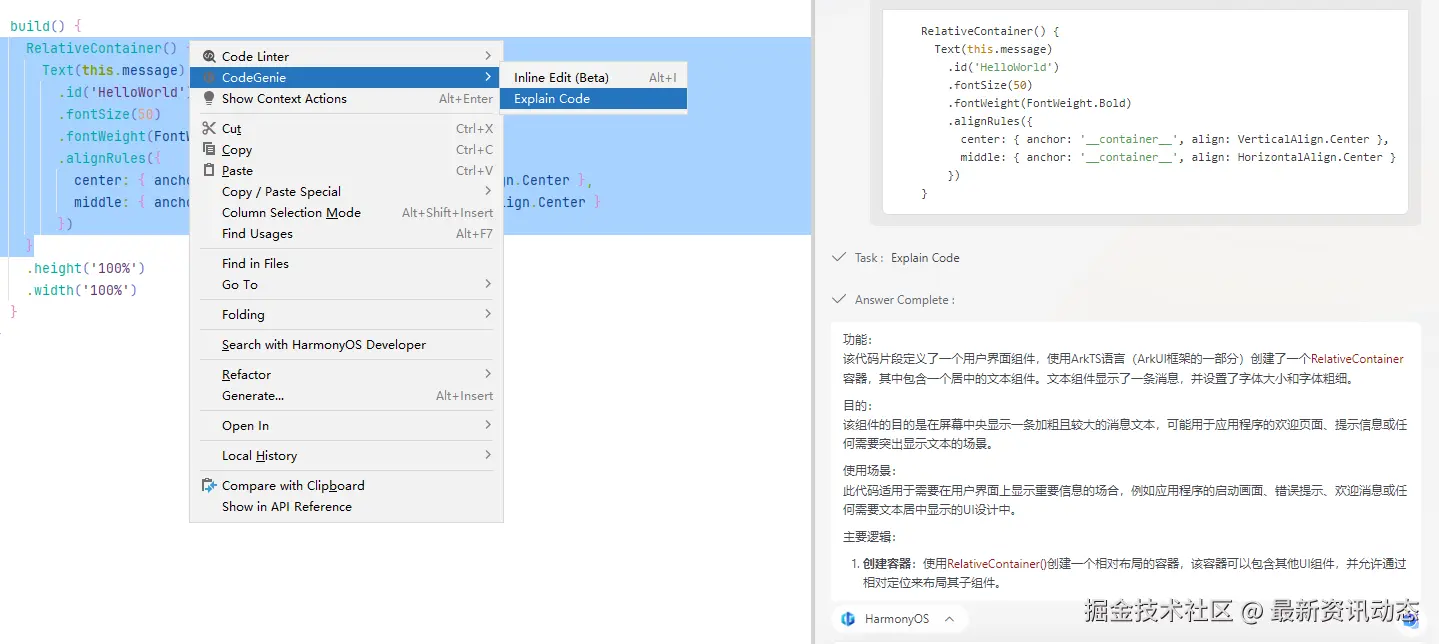Select the CodeGenie icon
1439x644 pixels.
[209, 77]
